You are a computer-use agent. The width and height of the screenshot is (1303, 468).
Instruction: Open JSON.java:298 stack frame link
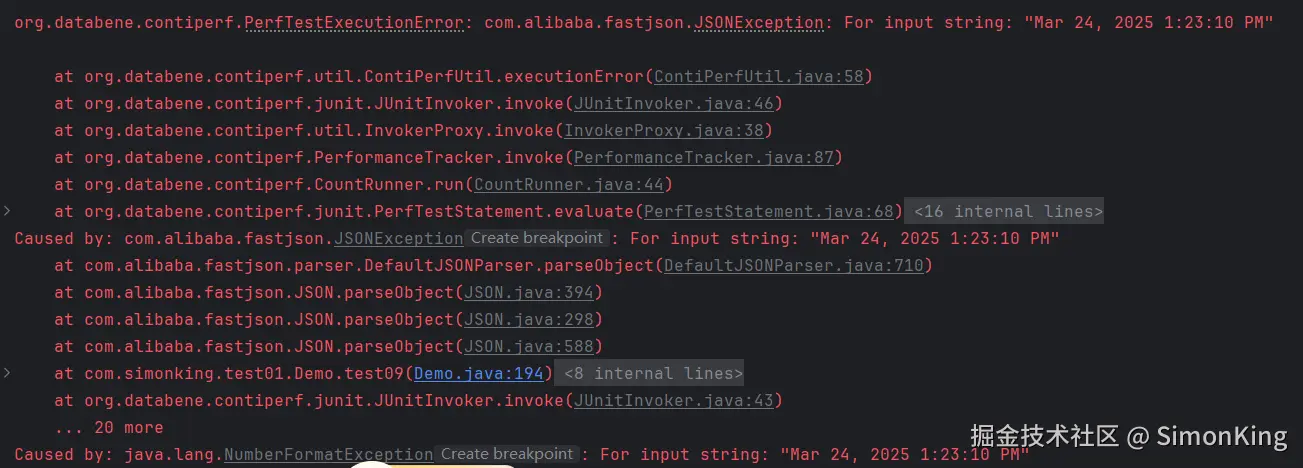pos(529,319)
